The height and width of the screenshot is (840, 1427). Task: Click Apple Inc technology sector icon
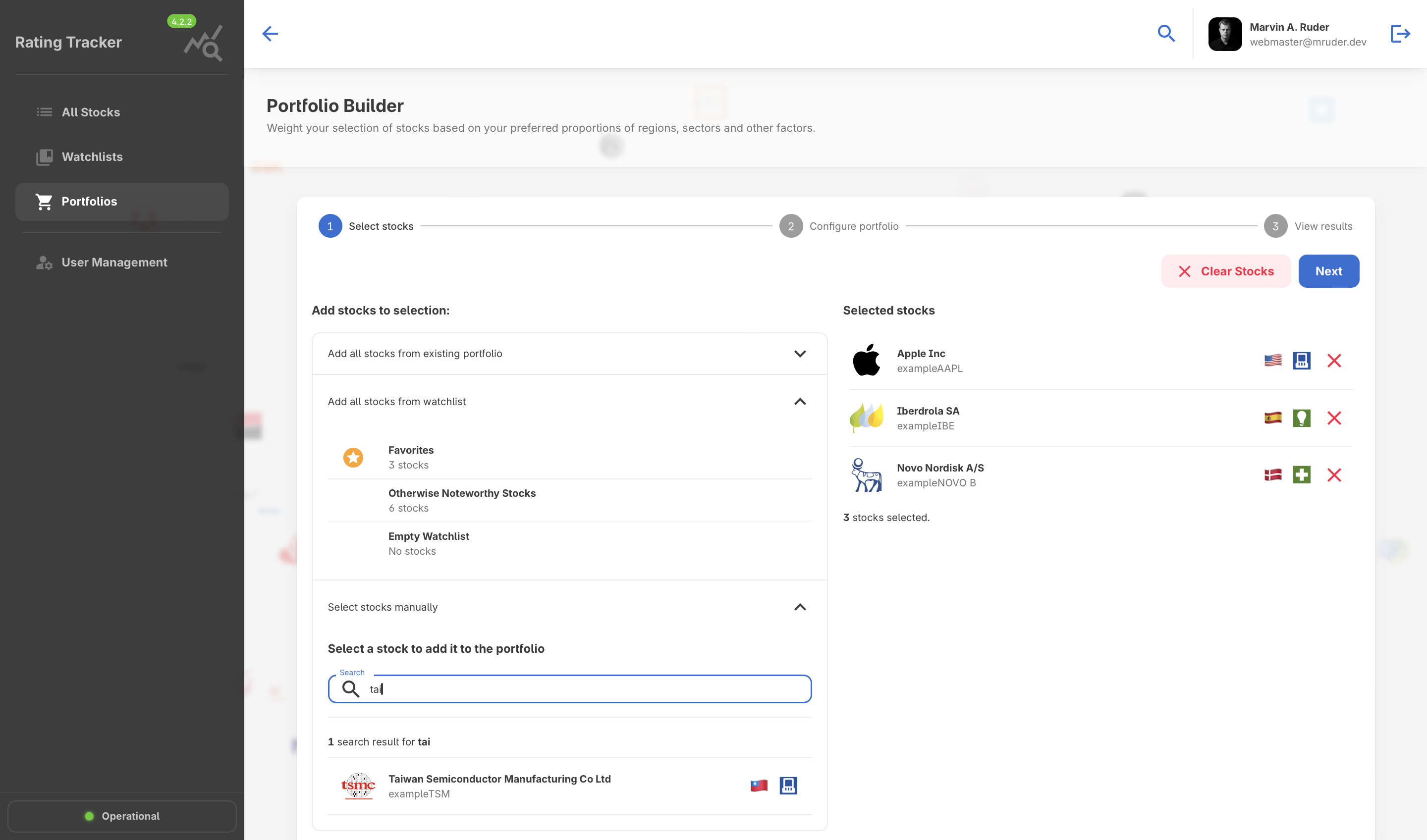tap(1301, 361)
